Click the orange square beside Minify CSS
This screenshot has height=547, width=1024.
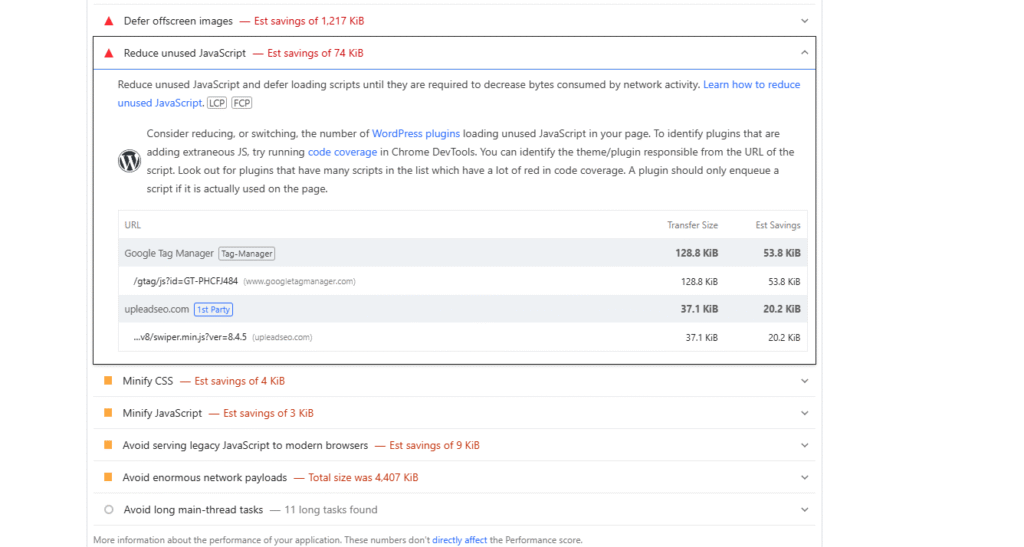[x=108, y=381]
